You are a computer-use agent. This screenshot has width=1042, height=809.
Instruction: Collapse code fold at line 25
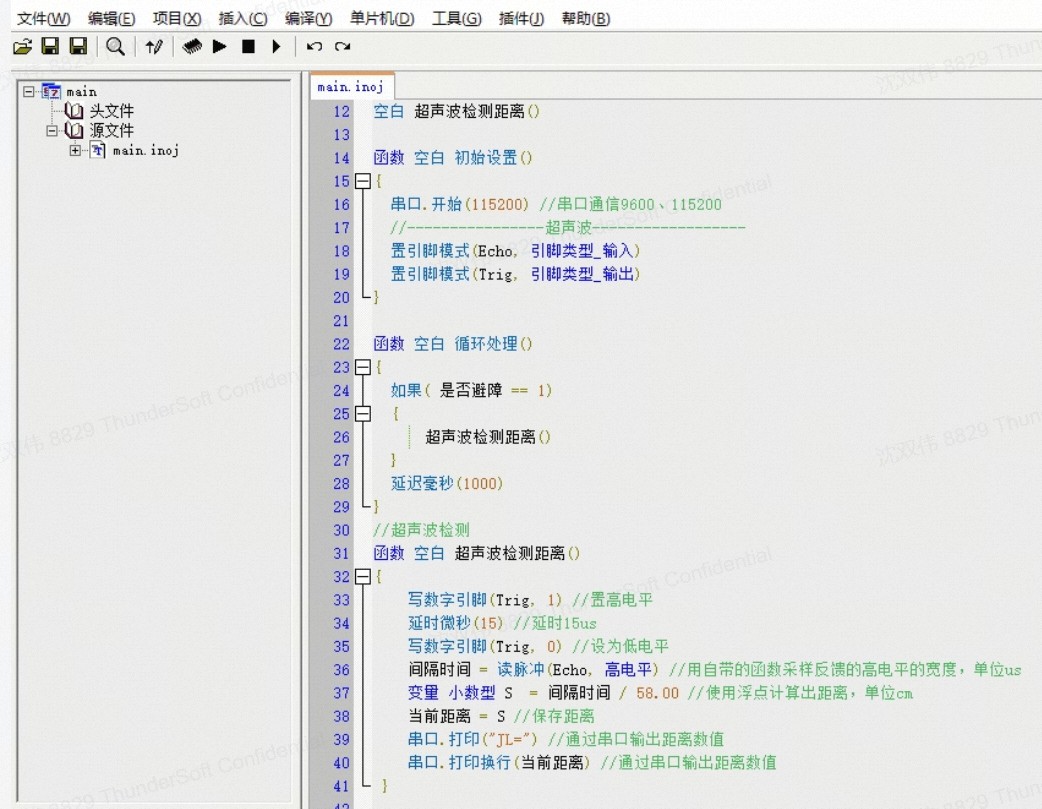363,413
